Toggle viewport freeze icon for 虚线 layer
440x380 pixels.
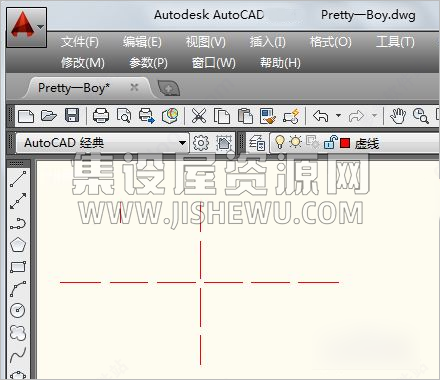click(312, 143)
